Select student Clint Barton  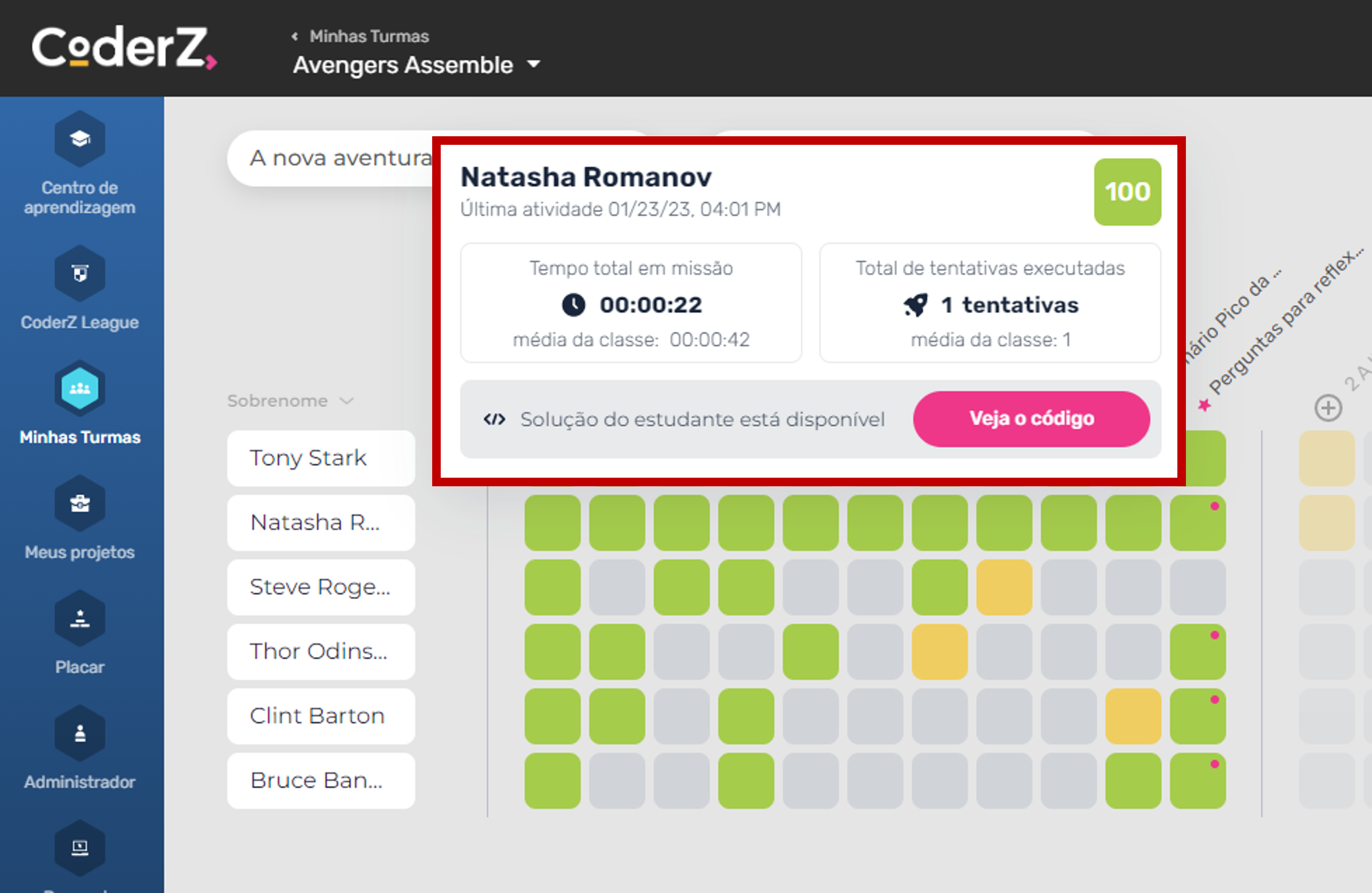(x=320, y=716)
